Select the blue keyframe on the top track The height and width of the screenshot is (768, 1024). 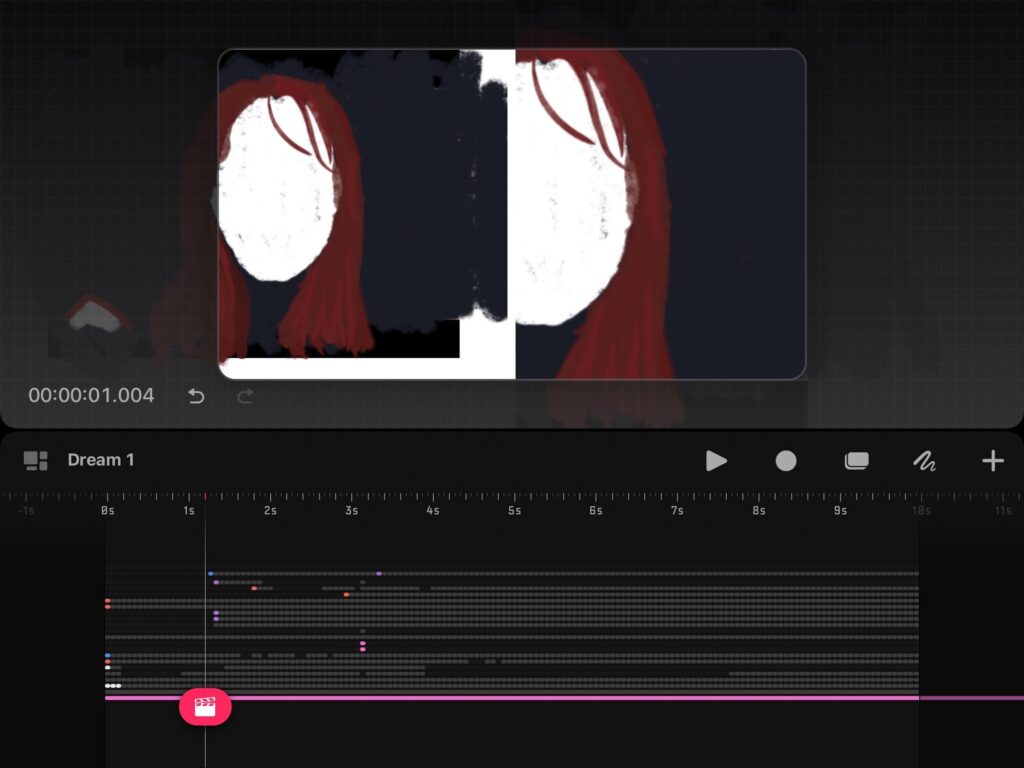click(x=210, y=574)
